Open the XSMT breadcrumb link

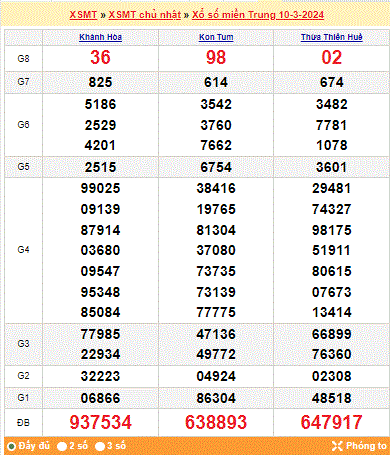83,15
